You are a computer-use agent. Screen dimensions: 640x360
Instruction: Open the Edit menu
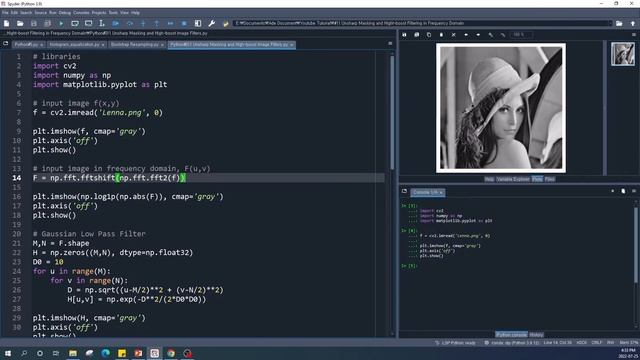[14, 13]
